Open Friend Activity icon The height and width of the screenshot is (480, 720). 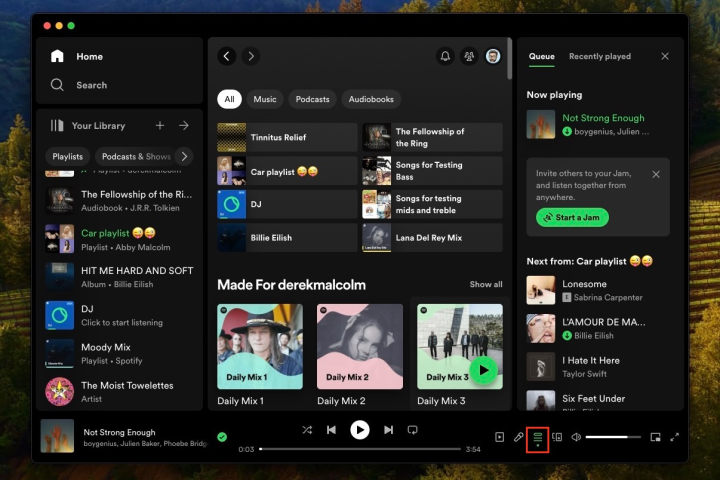click(469, 56)
